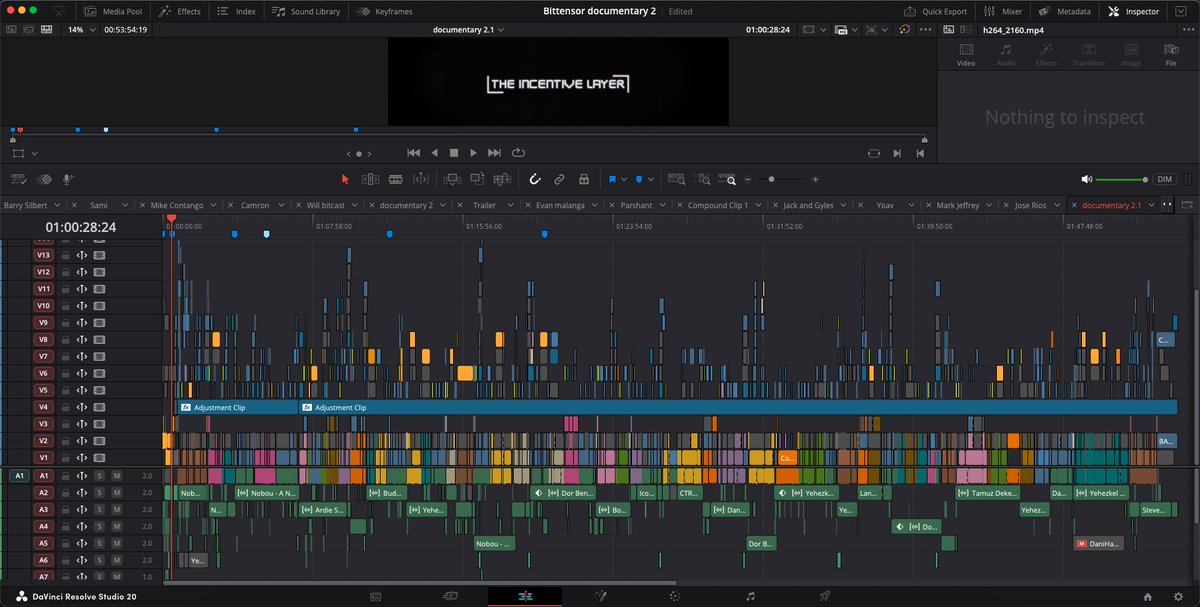Toggle the Linked Selection chain icon
Image resolution: width=1200 pixels, height=607 pixels.
point(559,179)
